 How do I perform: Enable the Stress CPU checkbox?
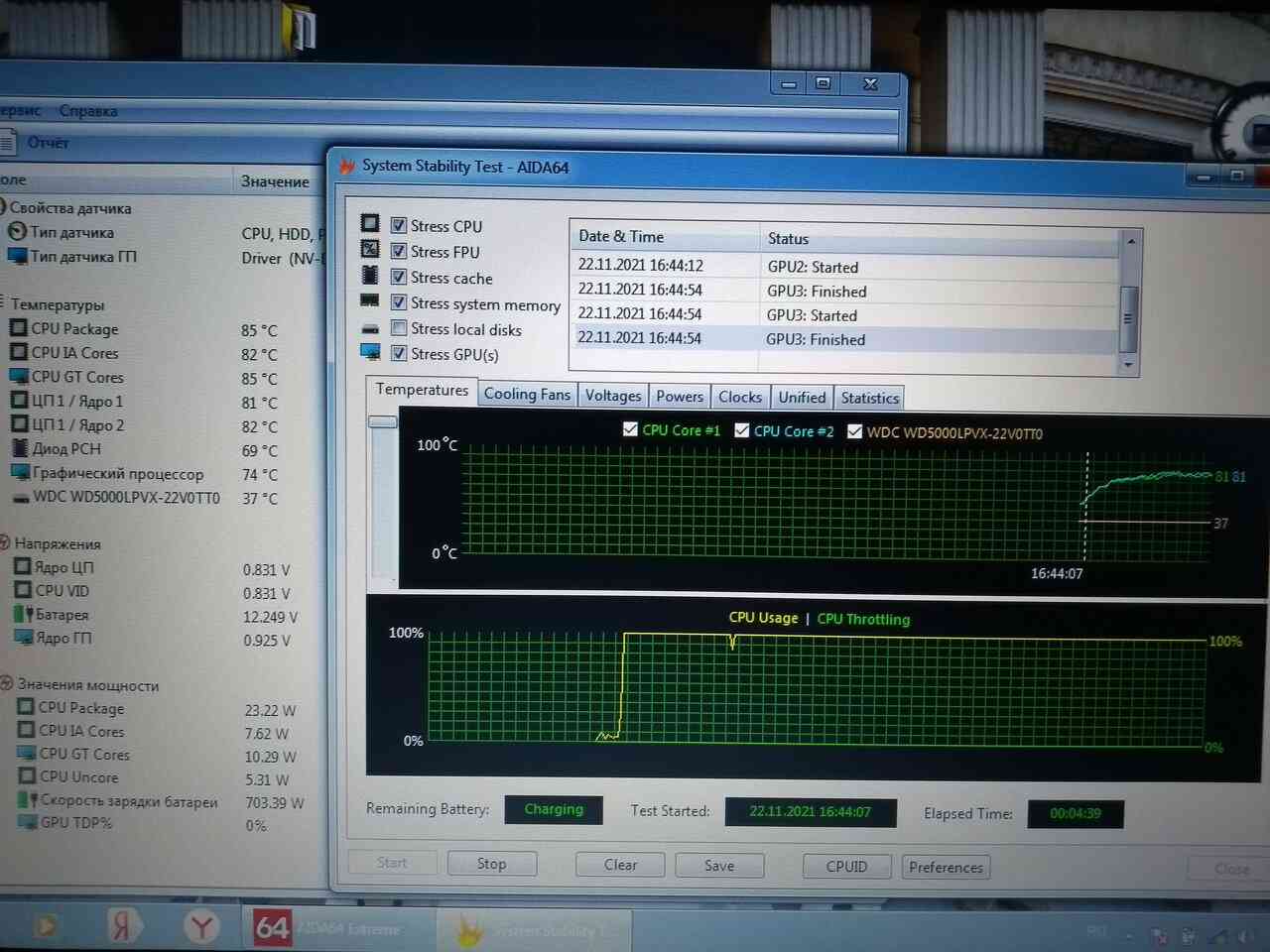(399, 225)
